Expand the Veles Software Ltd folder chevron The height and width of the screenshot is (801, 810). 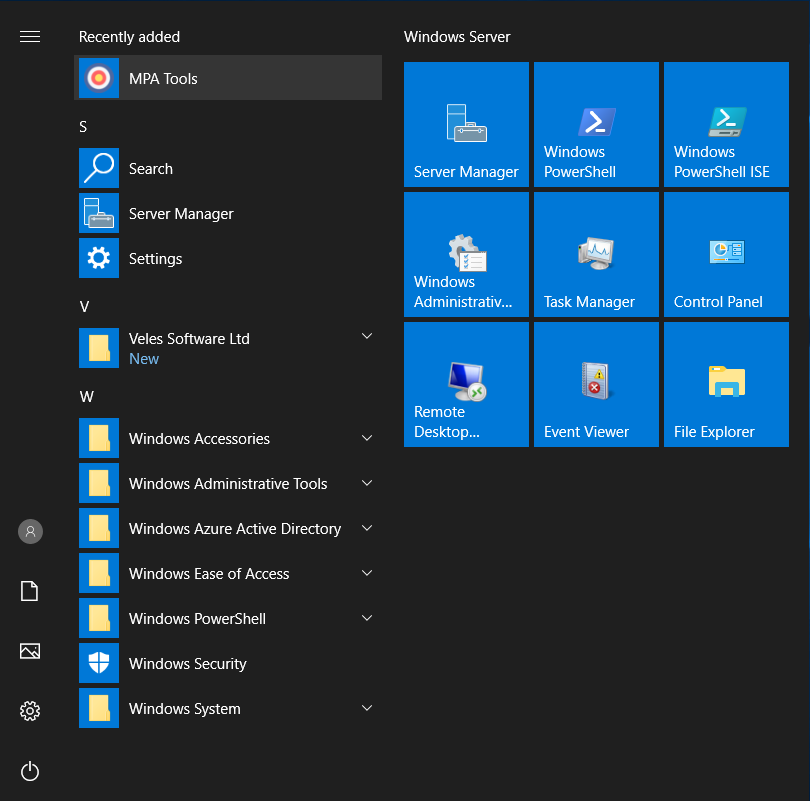(367, 336)
